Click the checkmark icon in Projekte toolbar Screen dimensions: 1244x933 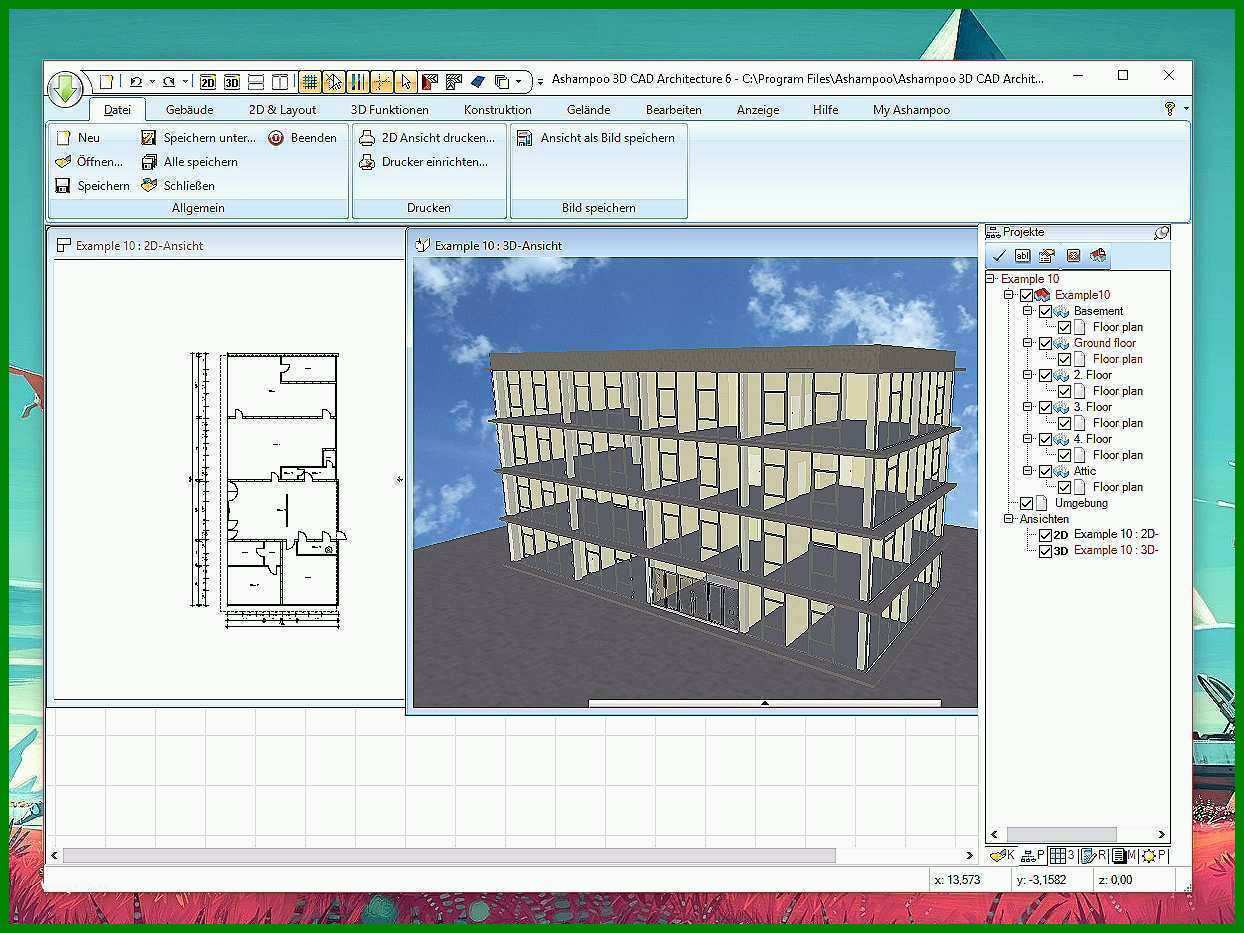(x=998, y=256)
